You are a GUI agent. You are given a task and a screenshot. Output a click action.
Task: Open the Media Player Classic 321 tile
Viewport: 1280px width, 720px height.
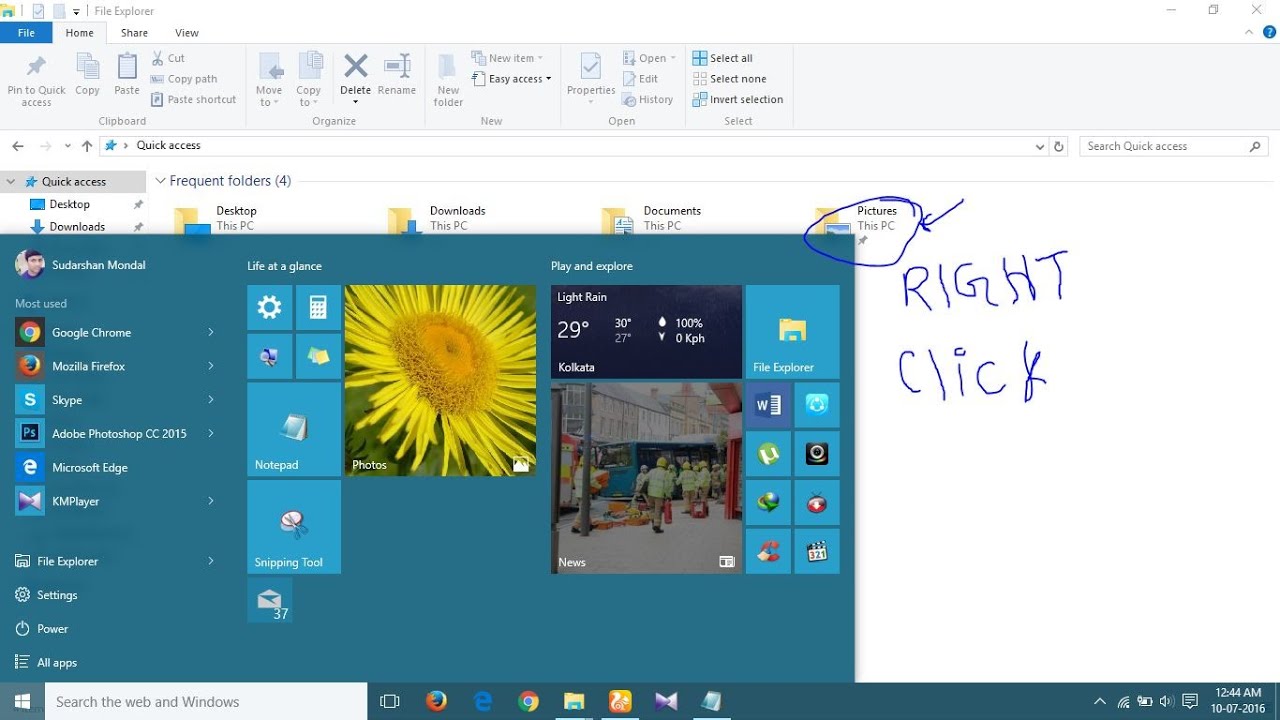817,551
